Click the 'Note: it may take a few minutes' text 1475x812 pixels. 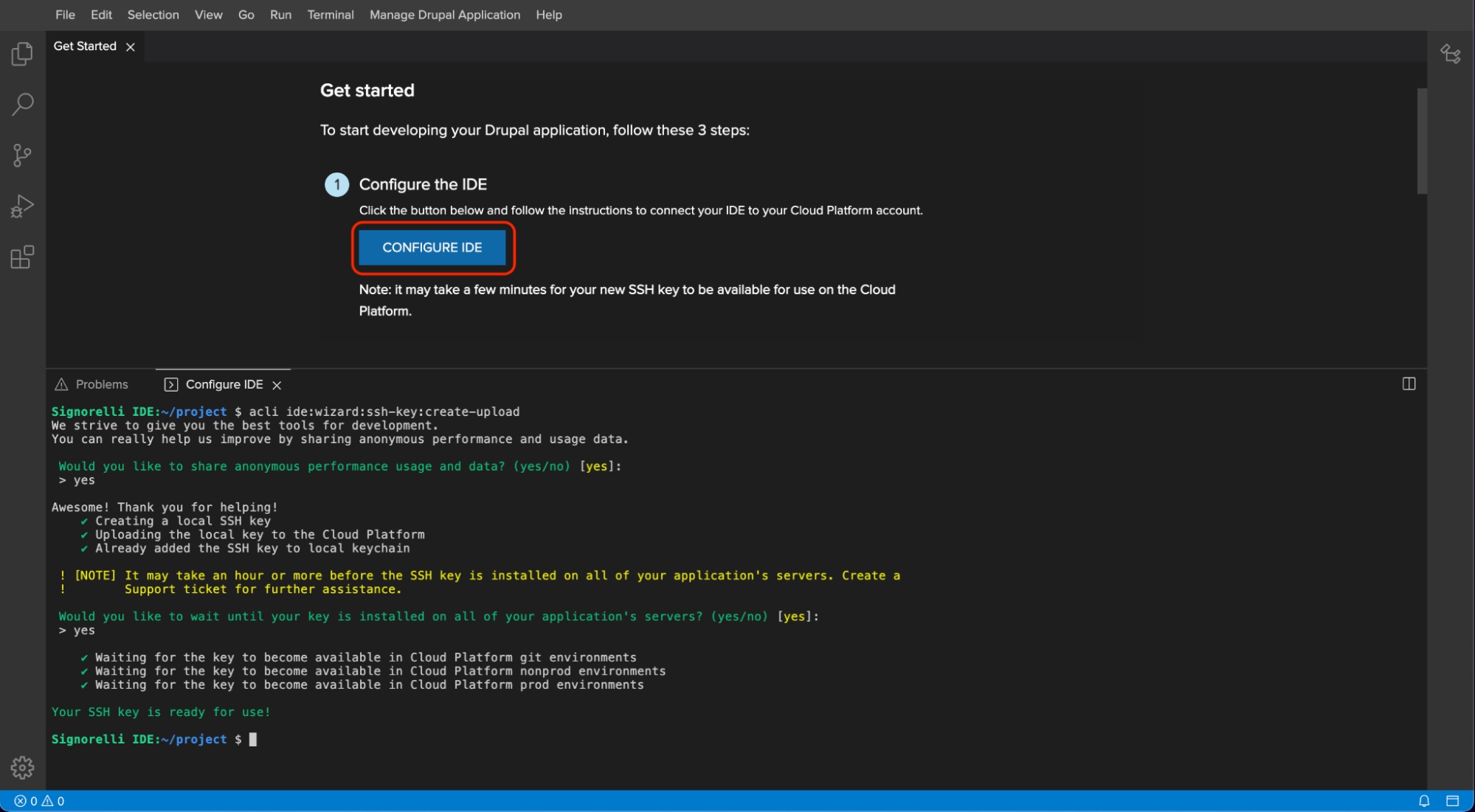pos(627,300)
